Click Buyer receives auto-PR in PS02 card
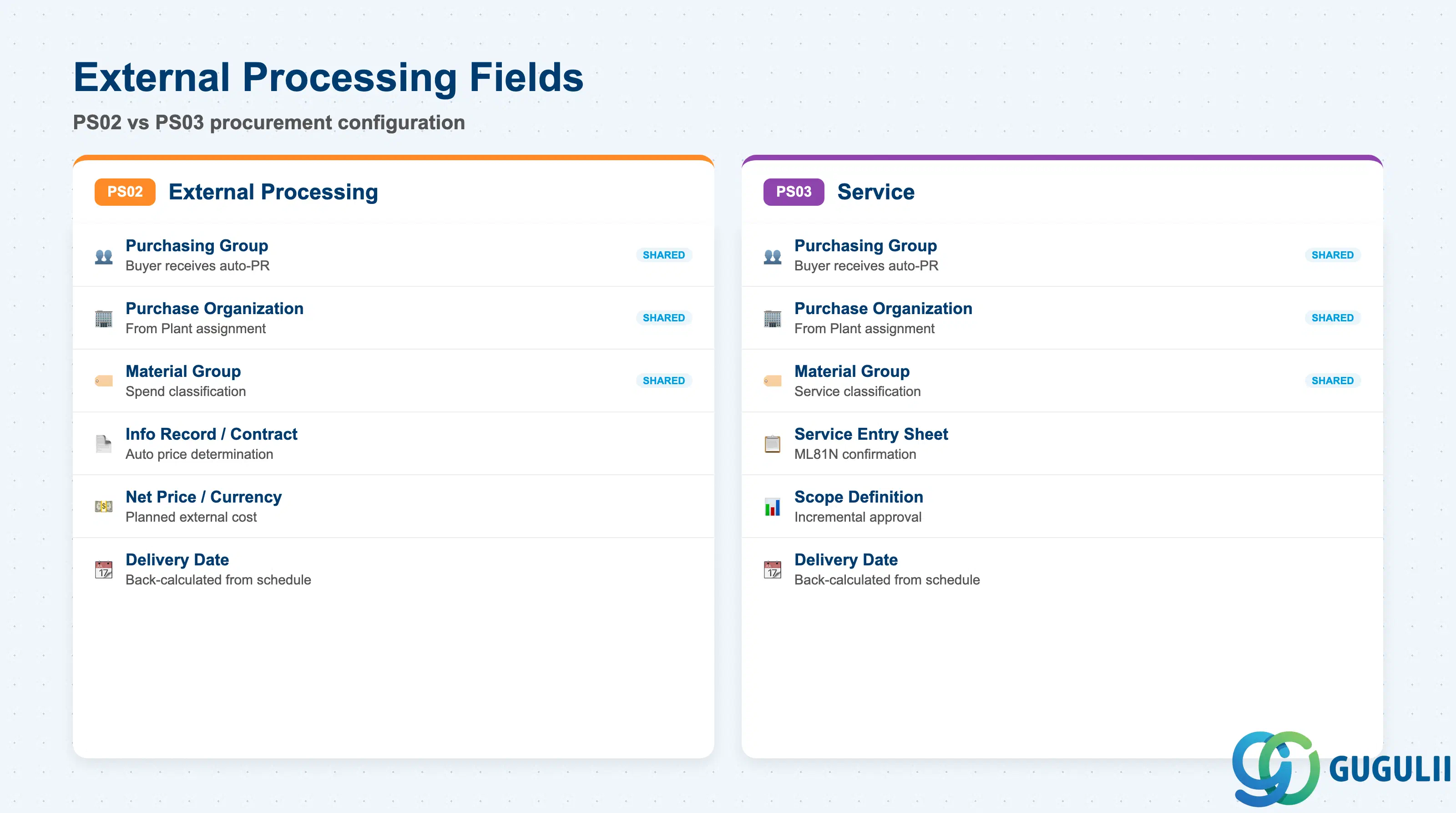This screenshot has width=1456, height=813. (197, 266)
